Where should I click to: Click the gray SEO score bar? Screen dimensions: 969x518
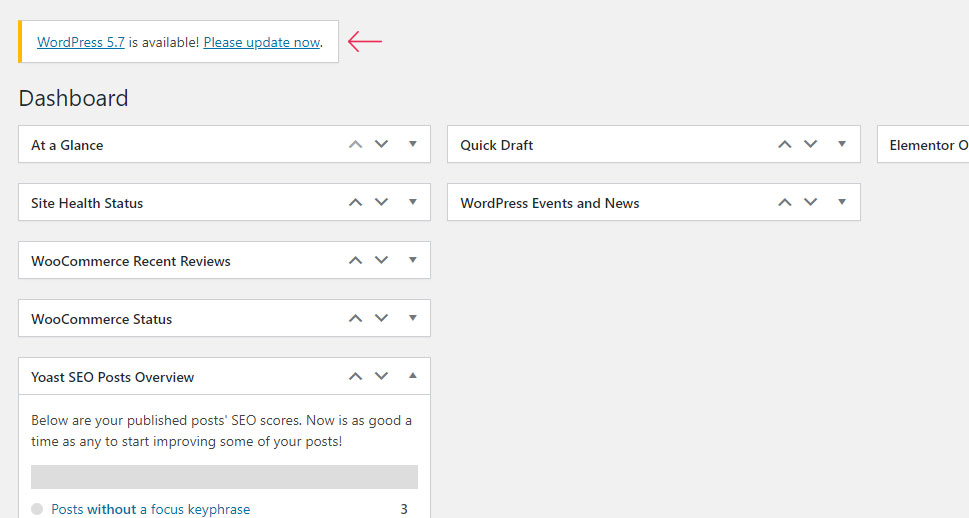click(224, 477)
